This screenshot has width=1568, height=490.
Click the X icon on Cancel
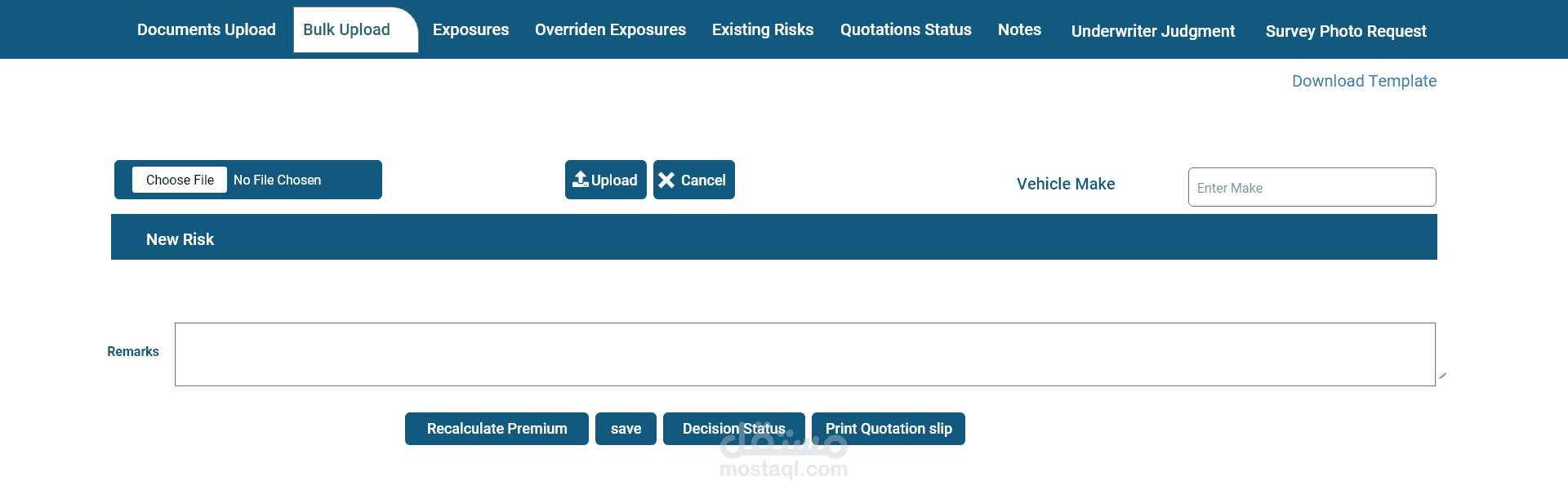666,180
